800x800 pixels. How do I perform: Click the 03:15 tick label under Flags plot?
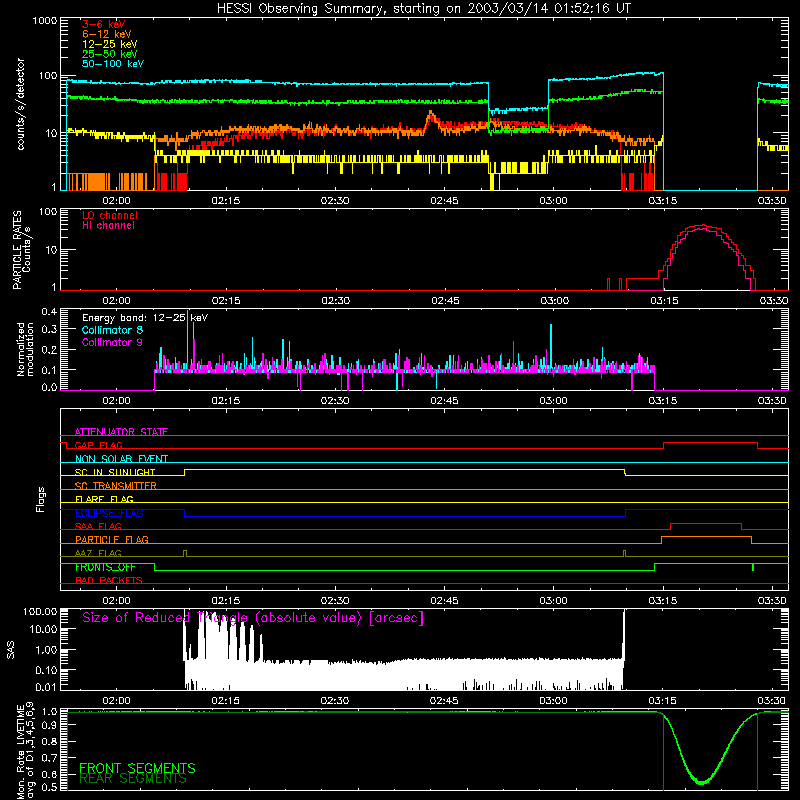(x=663, y=601)
